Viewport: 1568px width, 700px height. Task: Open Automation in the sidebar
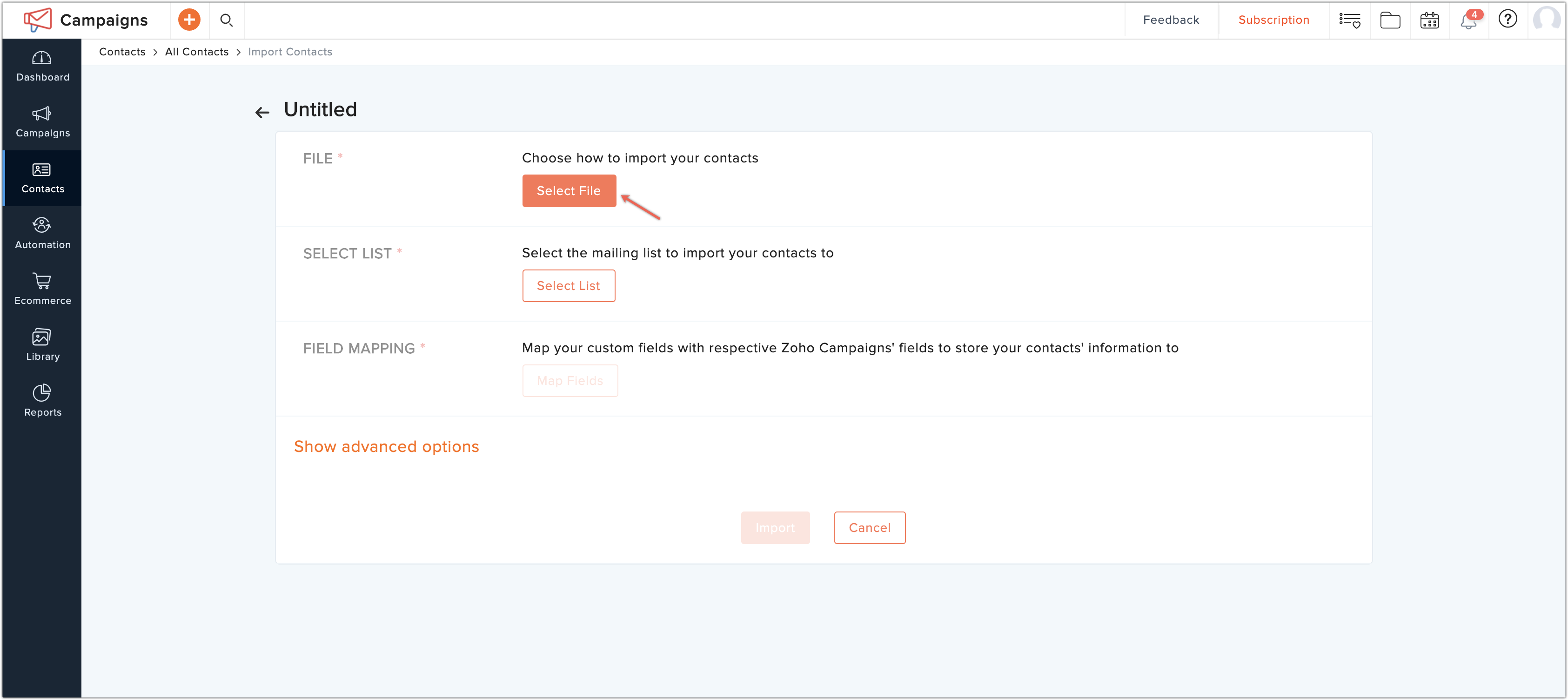pos(42,234)
